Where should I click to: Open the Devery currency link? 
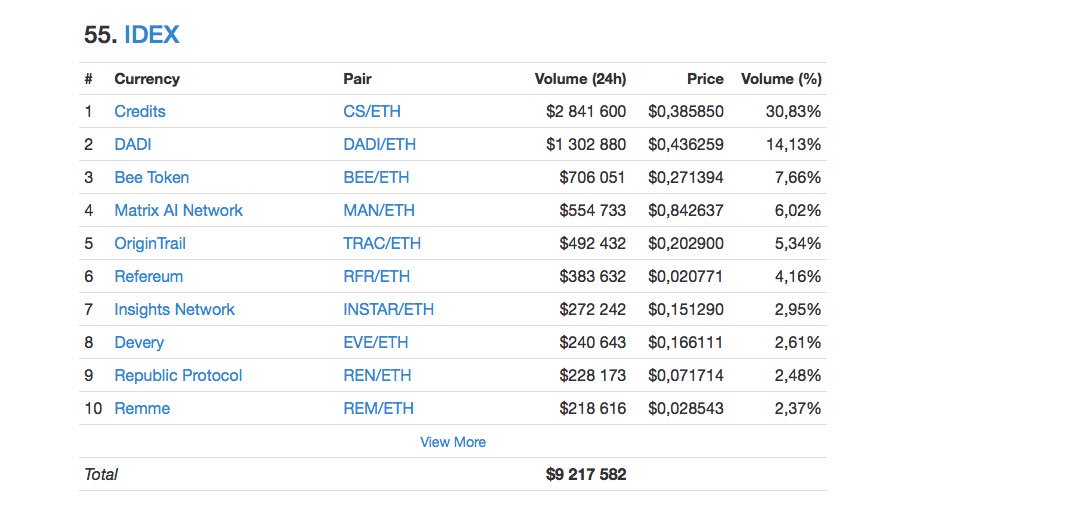[139, 343]
